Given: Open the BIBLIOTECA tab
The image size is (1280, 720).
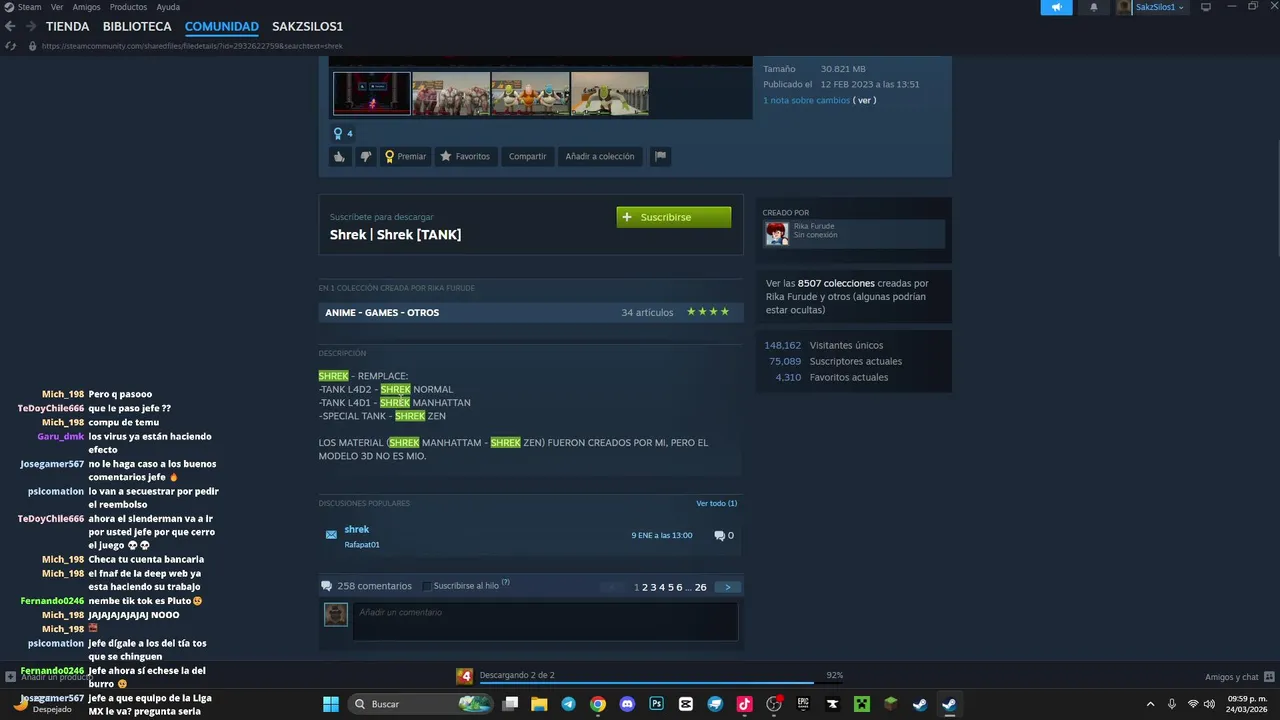Looking at the screenshot, I should (137, 27).
